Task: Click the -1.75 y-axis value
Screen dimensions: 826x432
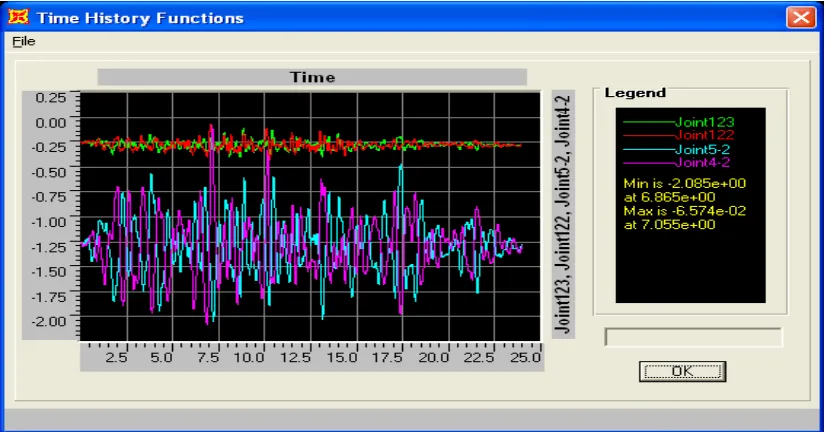Action: (x=48, y=297)
